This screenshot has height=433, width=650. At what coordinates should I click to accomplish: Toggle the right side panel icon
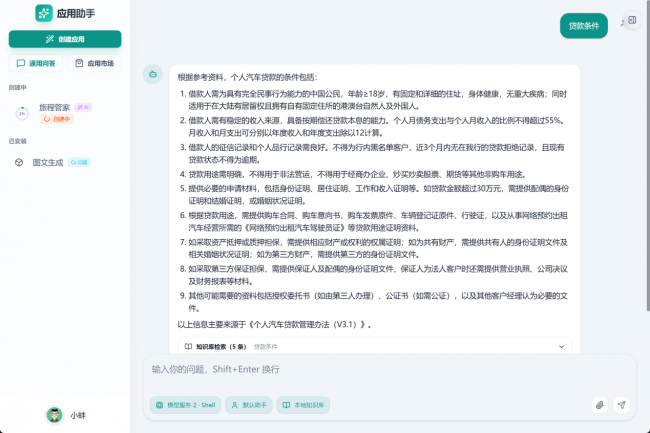click(632, 20)
